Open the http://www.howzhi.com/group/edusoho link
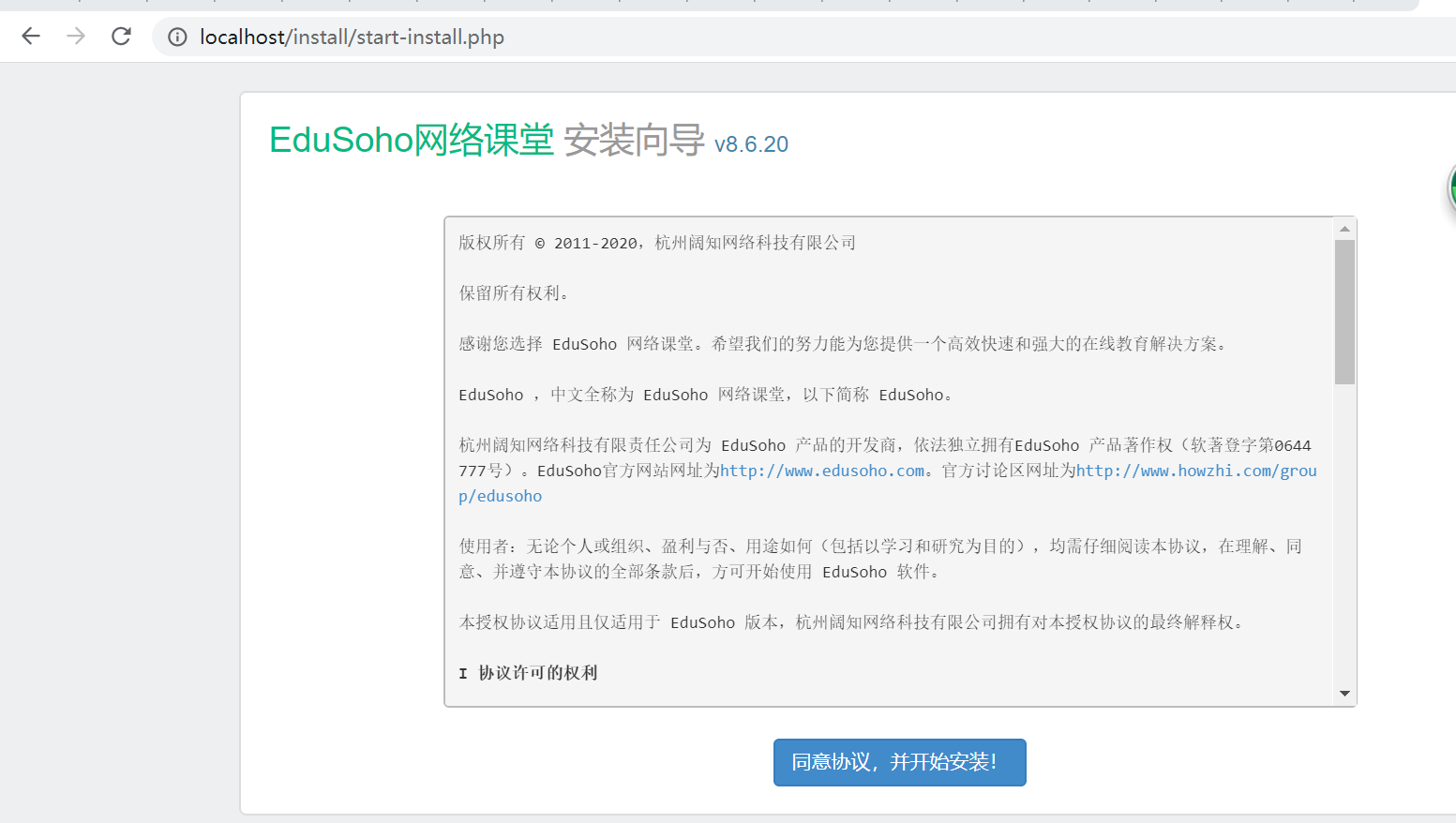Image resolution: width=1456 pixels, height=823 pixels. pos(1196,471)
